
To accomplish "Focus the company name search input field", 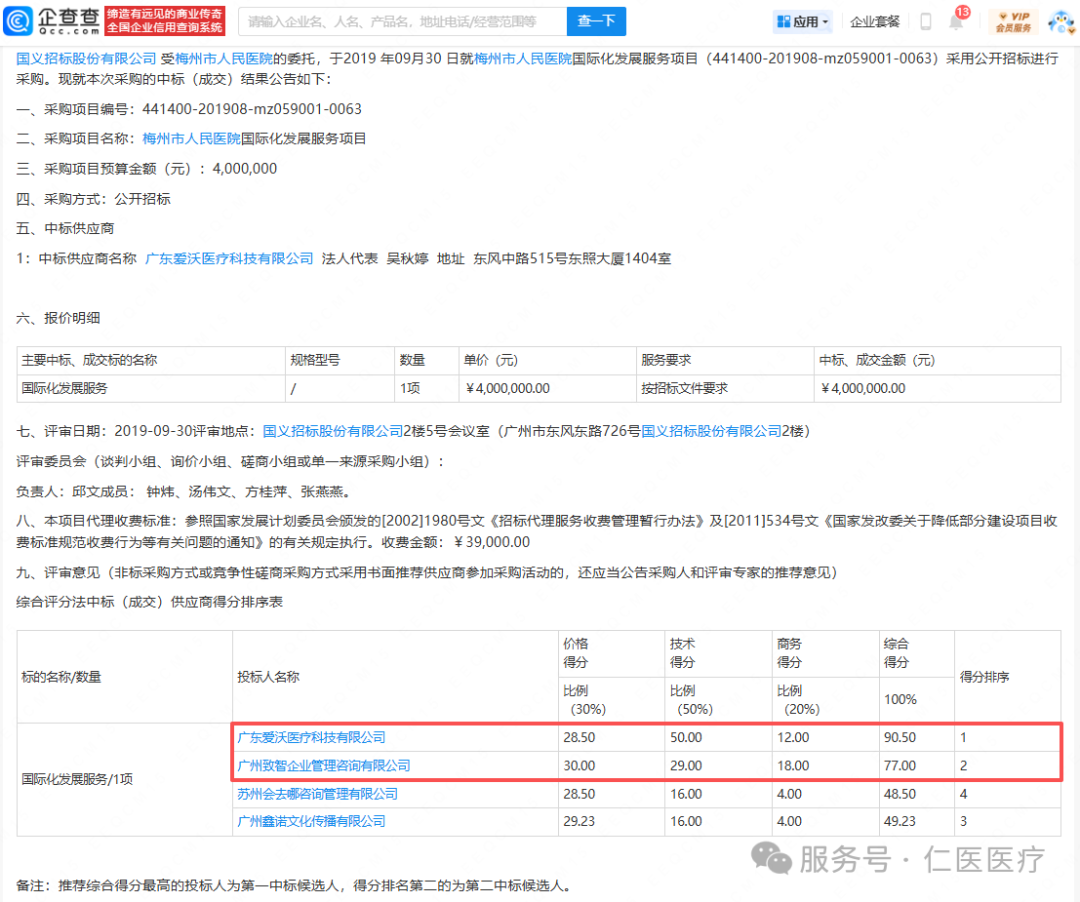I will coord(400,21).
